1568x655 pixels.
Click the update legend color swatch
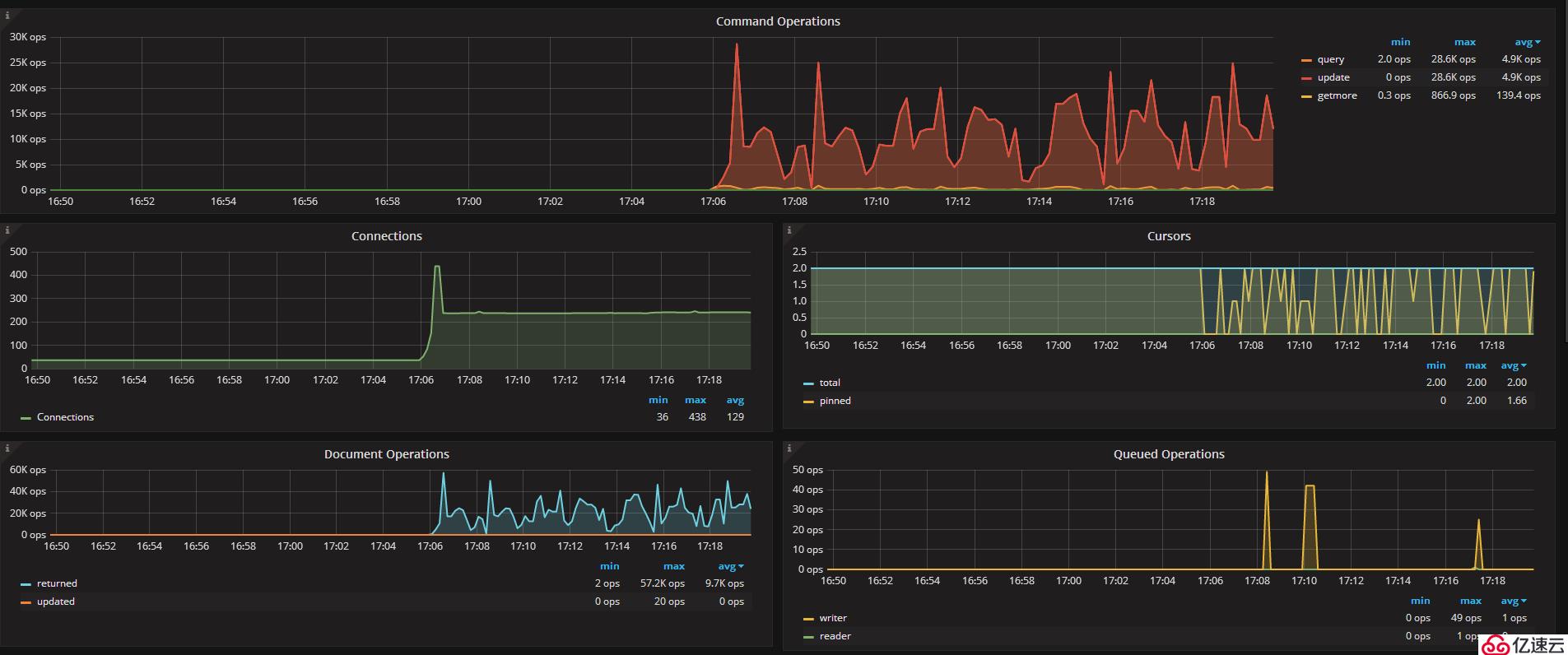tap(1306, 78)
